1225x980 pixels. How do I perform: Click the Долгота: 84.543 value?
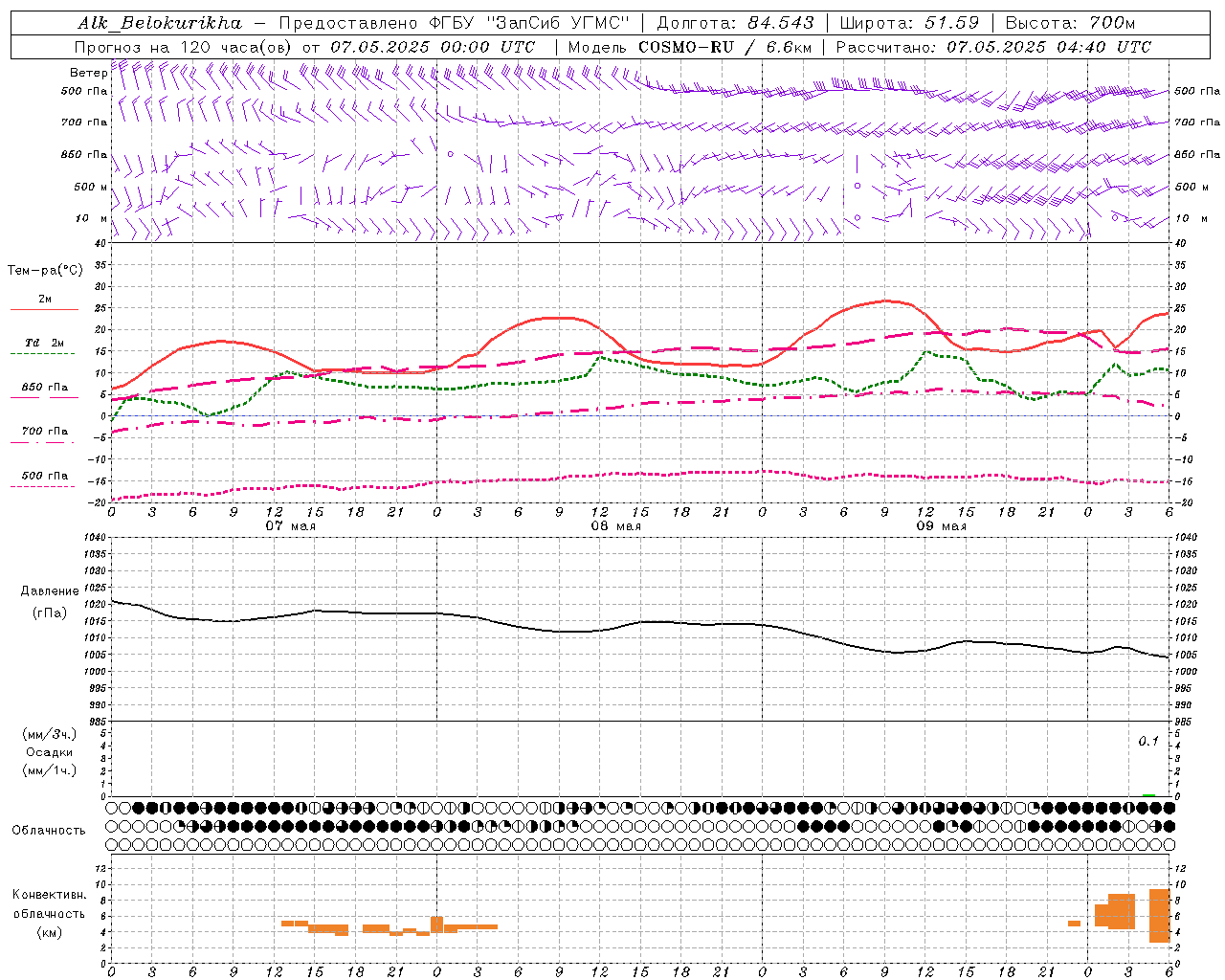(x=735, y=23)
